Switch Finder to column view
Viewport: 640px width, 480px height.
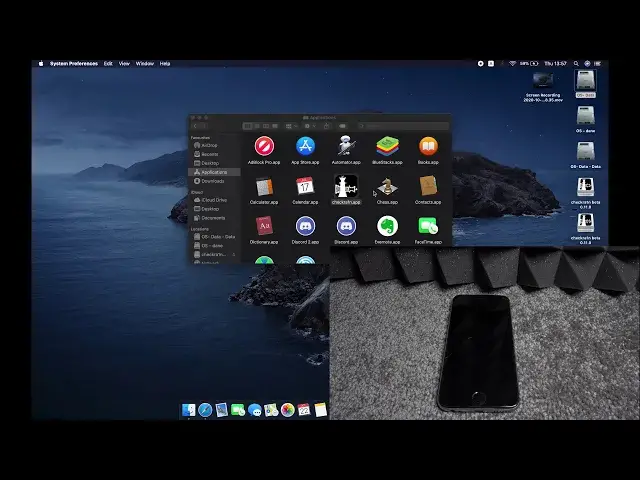[266, 126]
